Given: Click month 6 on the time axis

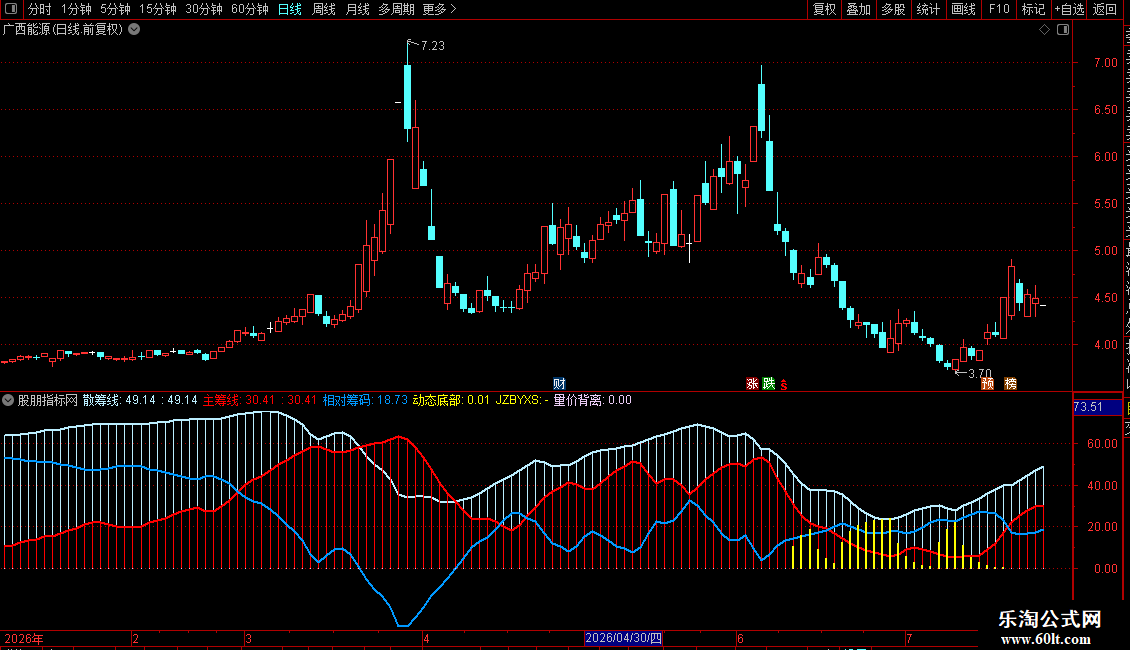Looking at the screenshot, I should point(740,638).
